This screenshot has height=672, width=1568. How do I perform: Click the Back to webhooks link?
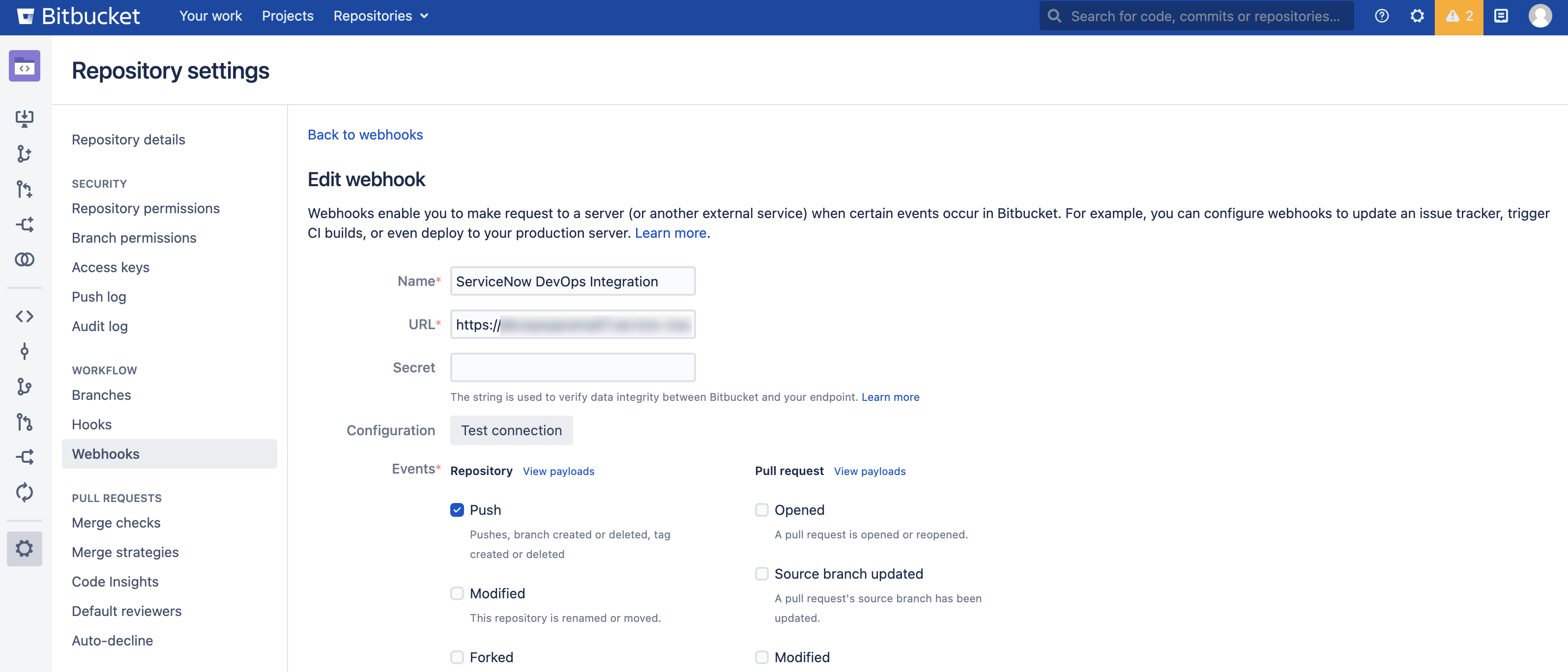[365, 135]
